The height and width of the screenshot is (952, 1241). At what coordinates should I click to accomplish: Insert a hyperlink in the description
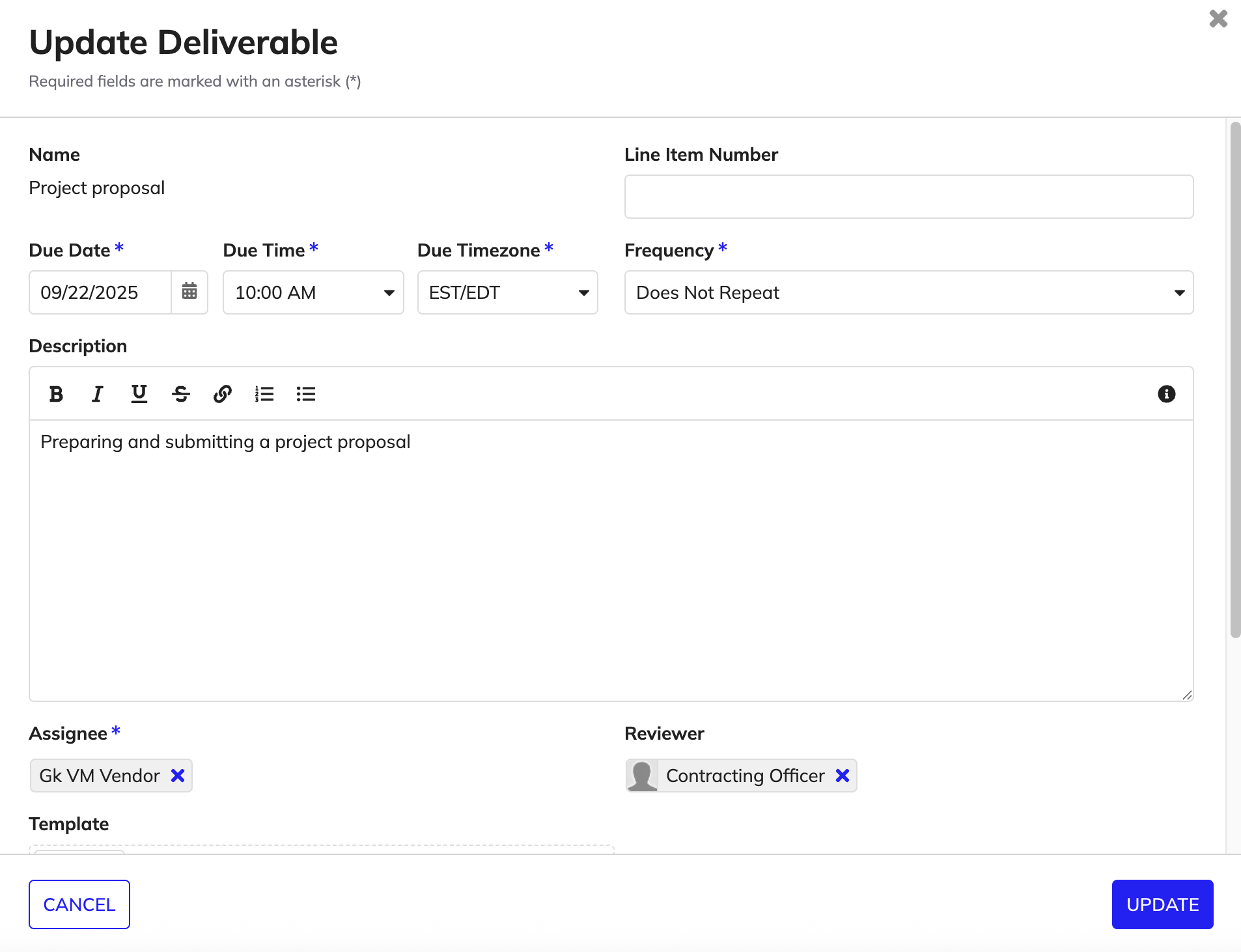[x=222, y=394]
